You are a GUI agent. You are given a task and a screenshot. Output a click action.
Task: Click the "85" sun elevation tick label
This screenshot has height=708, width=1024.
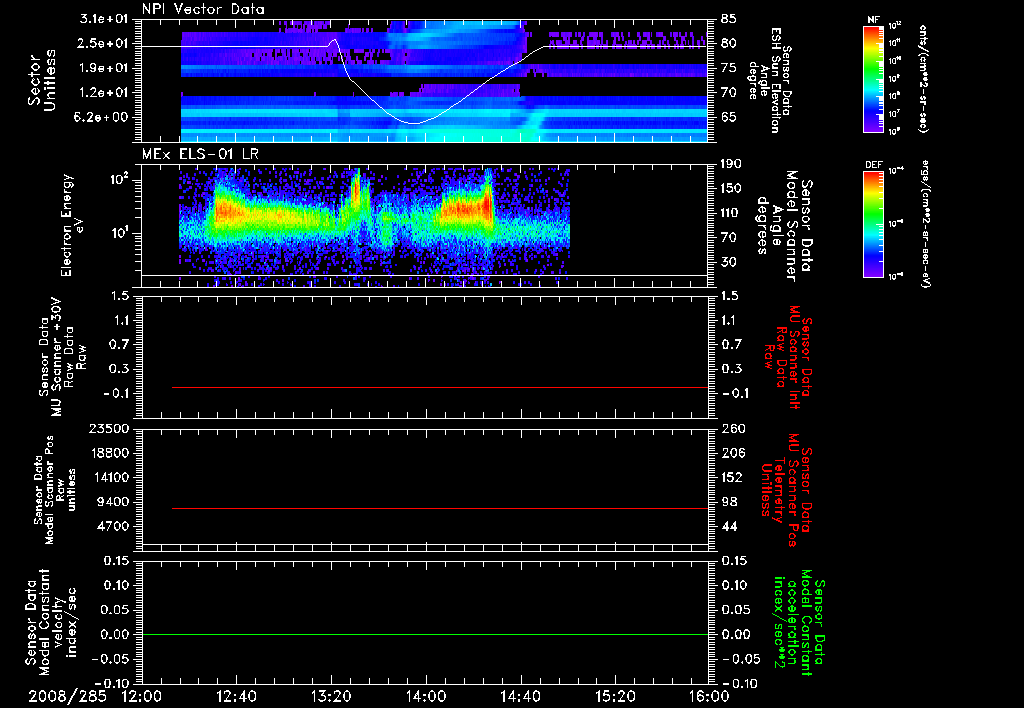(729, 19)
